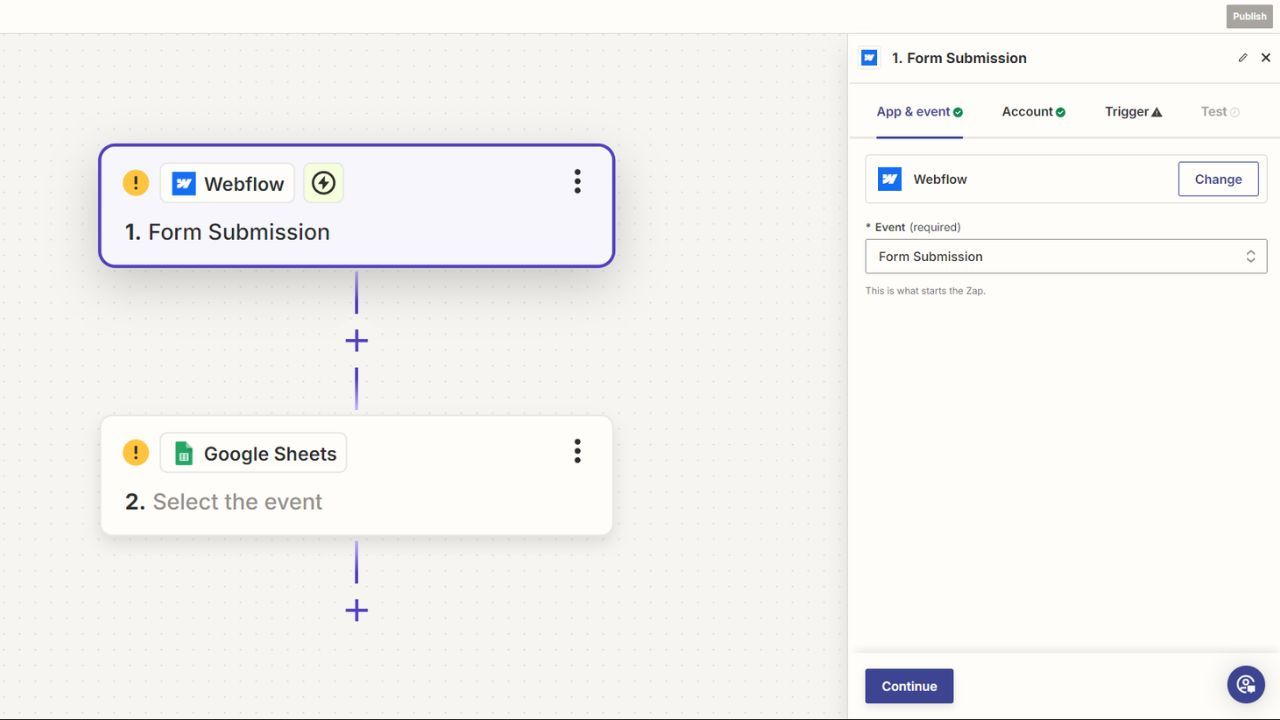Viewport: 1280px width, 720px height.
Task: Open the three-dot menu on the Google Sheets step
Action: (x=577, y=451)
